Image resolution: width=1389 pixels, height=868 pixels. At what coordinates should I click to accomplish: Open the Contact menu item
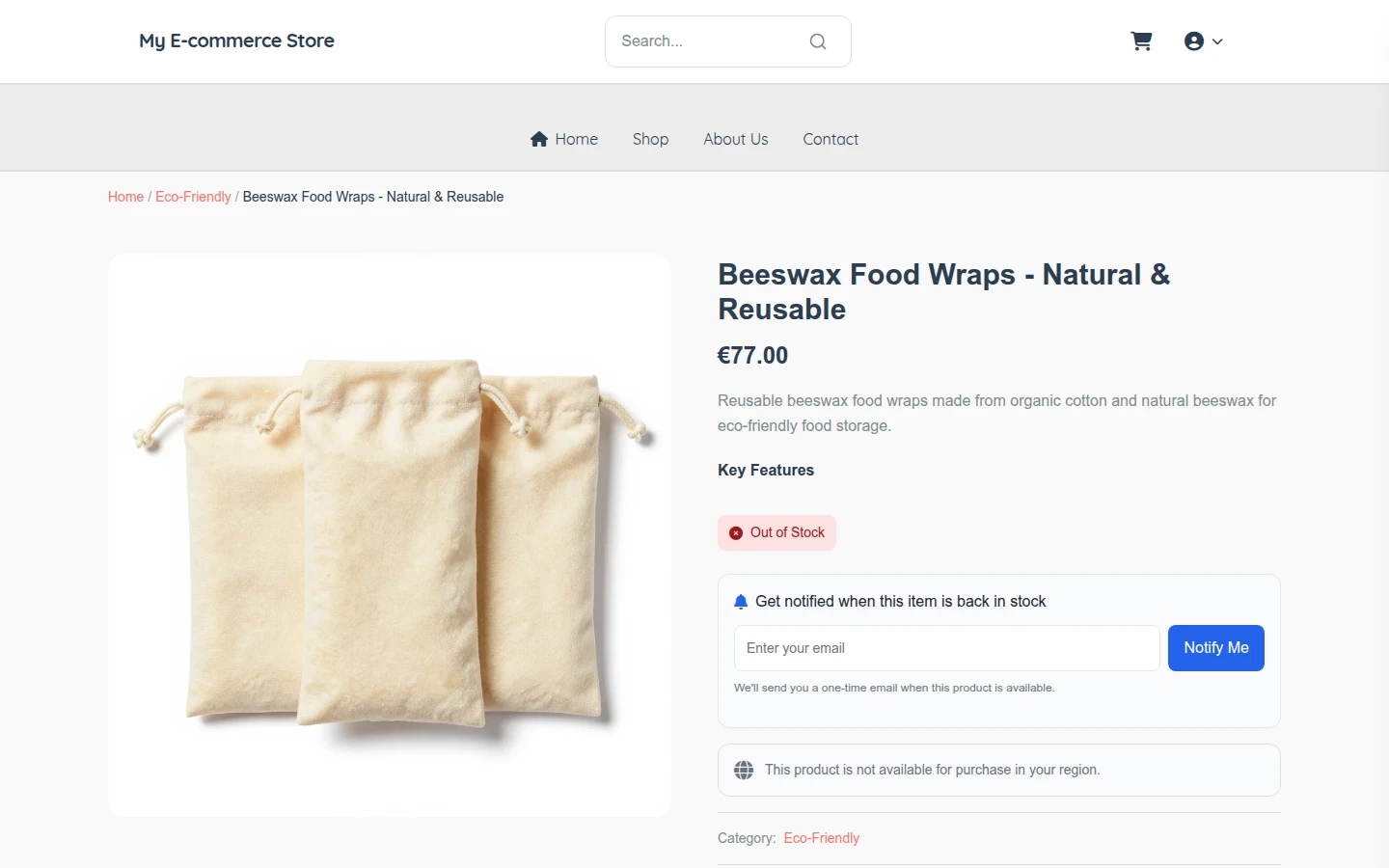pos(831,139)
